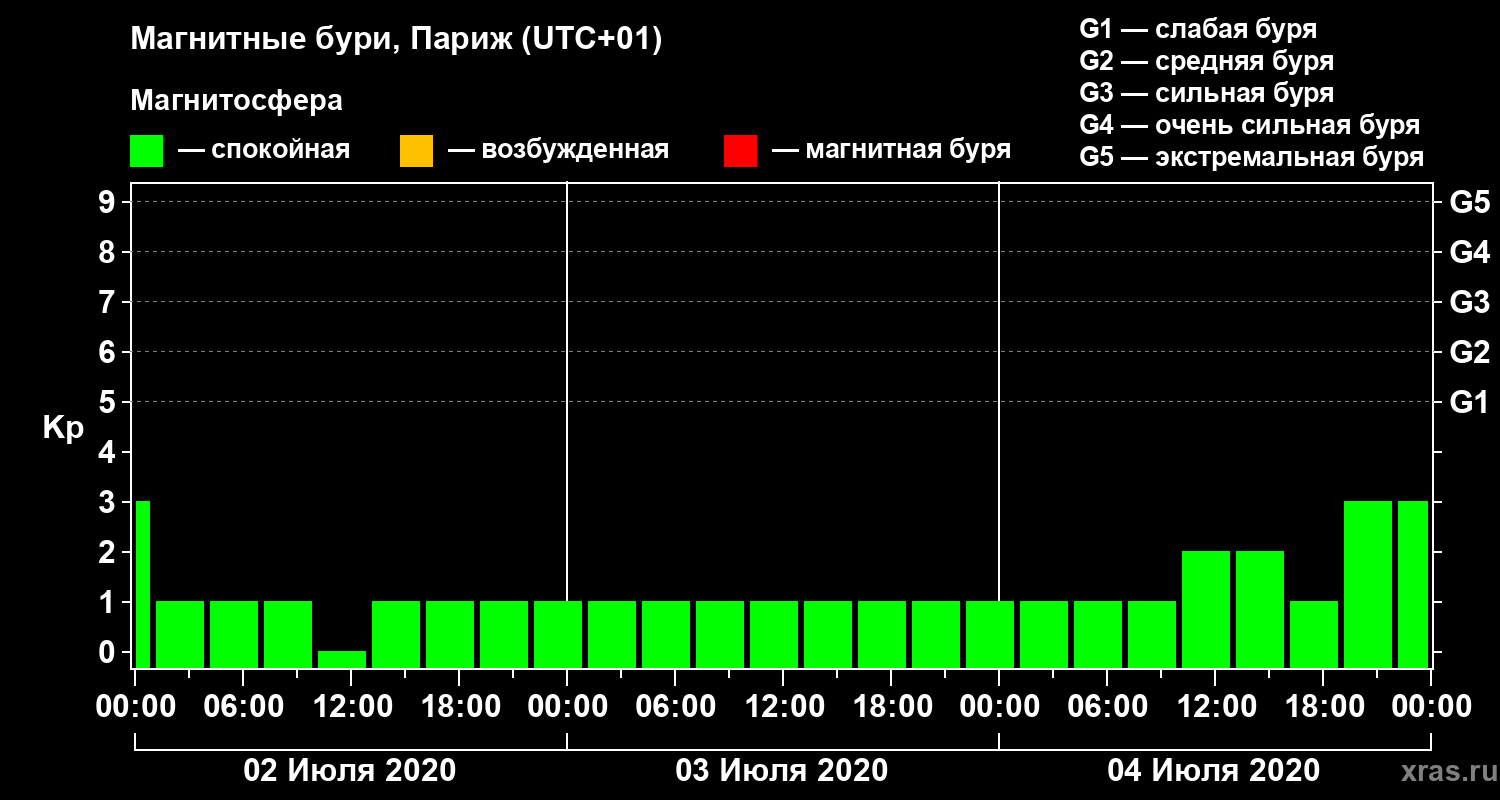Click 'G4 — очень сильная буря' legend line
This screenshot has width=1500, height=800.
[x=1250, y=126]
